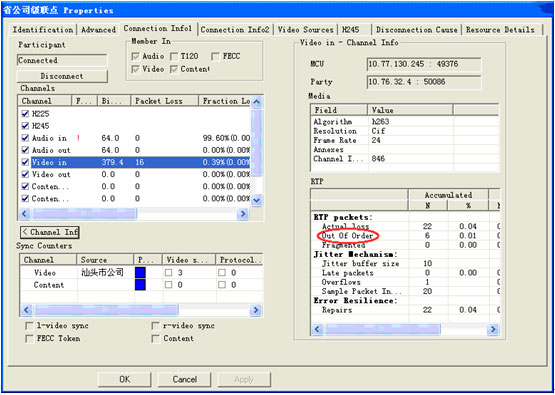Click the Channels list scroll down arrow
The height and width of the screenshot is (395, 555).
click(257, 200)
